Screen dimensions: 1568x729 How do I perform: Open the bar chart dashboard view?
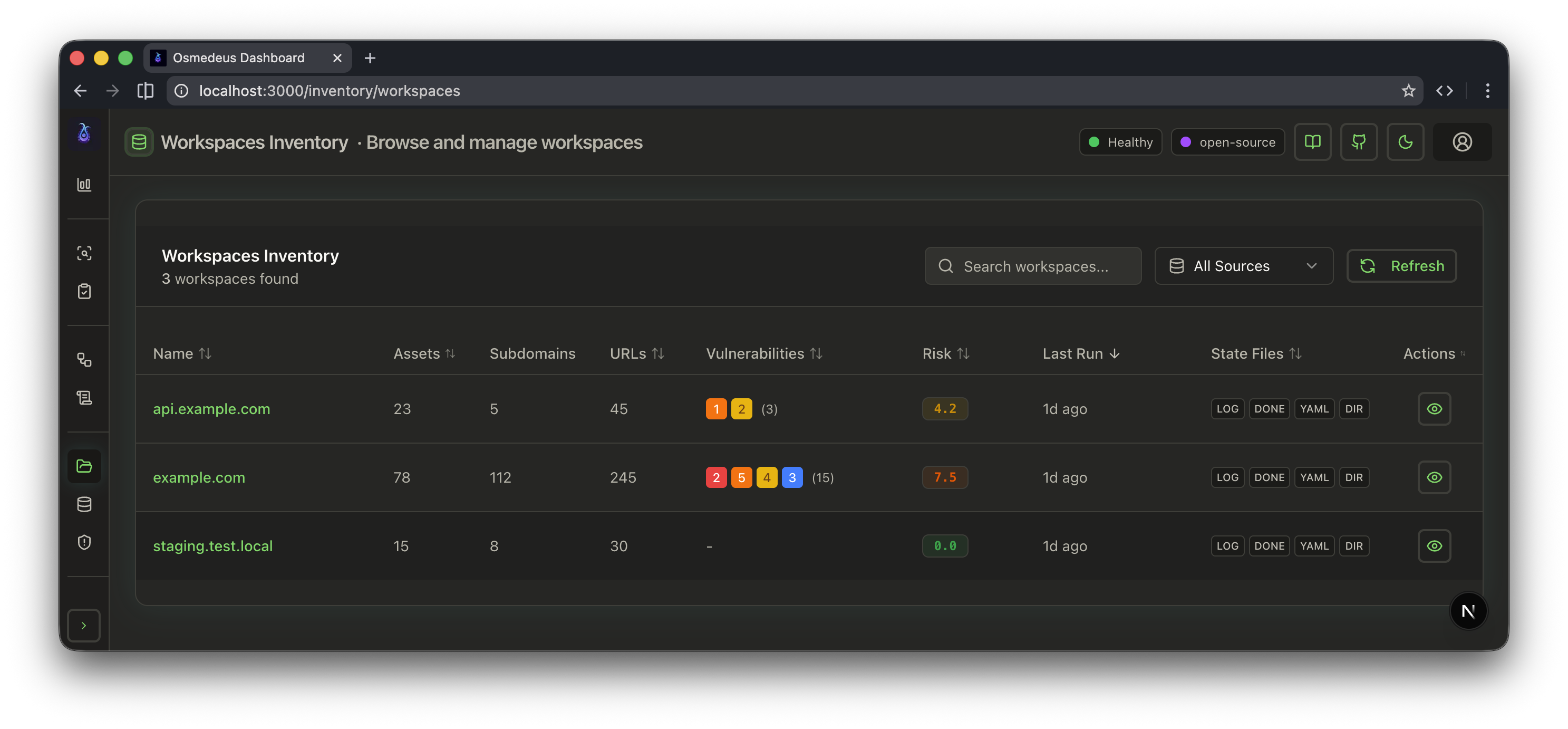pos(84,185)
